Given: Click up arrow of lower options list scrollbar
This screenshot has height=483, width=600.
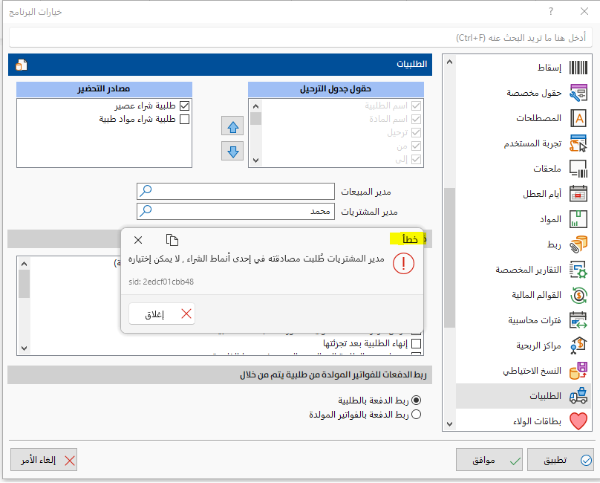Looking at the screenshot, I should (x=24, y=264).
